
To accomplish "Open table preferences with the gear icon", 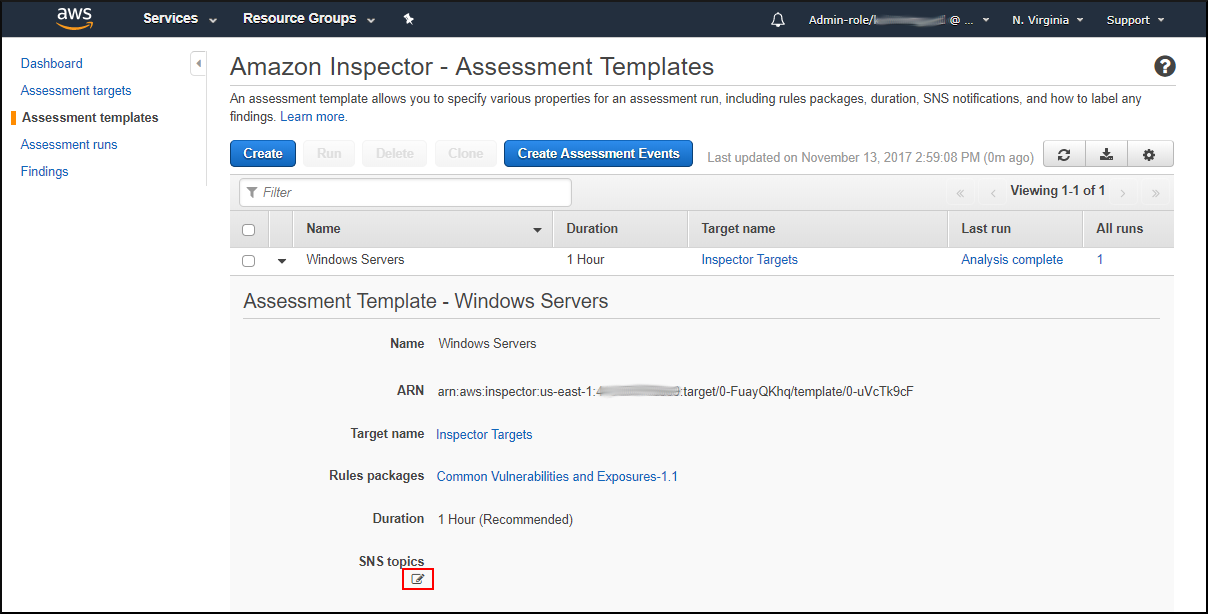I will 1149,154.
